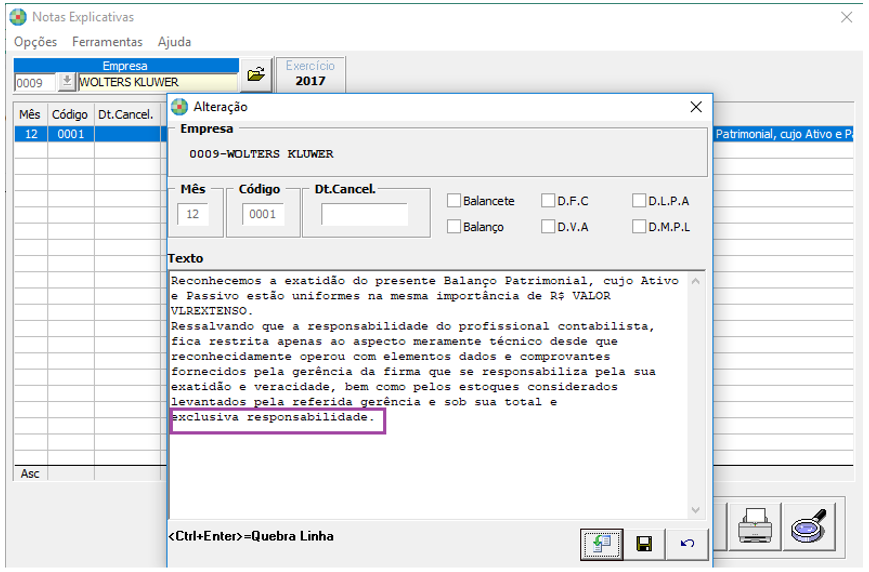The height and width of the screenshot is (572, 869).
Task: Open search with magnifying glass icon
Action: pos(809,526)
